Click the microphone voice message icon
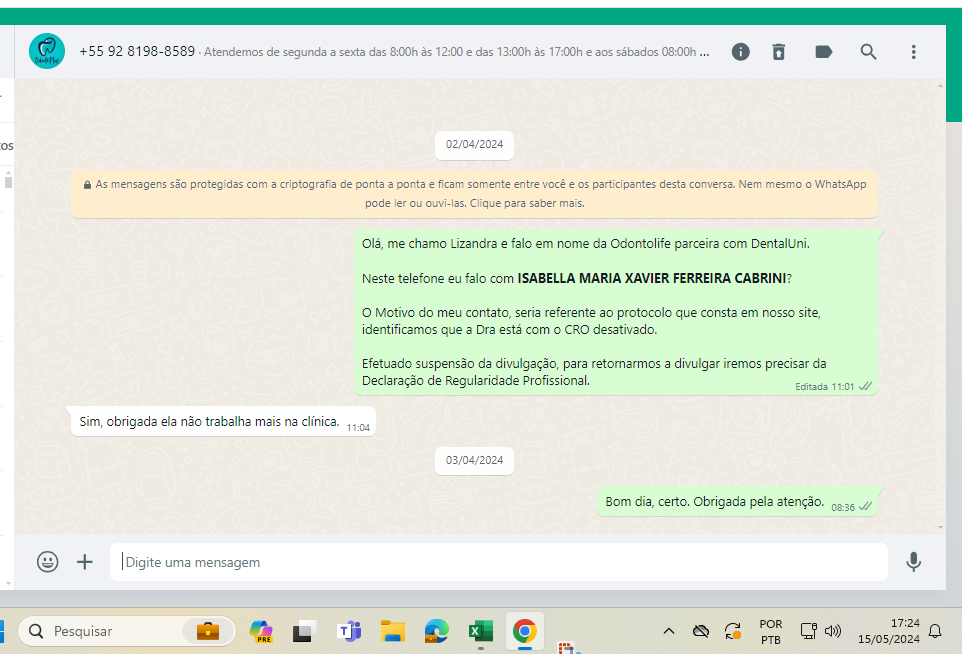 (x=914, y=562)
